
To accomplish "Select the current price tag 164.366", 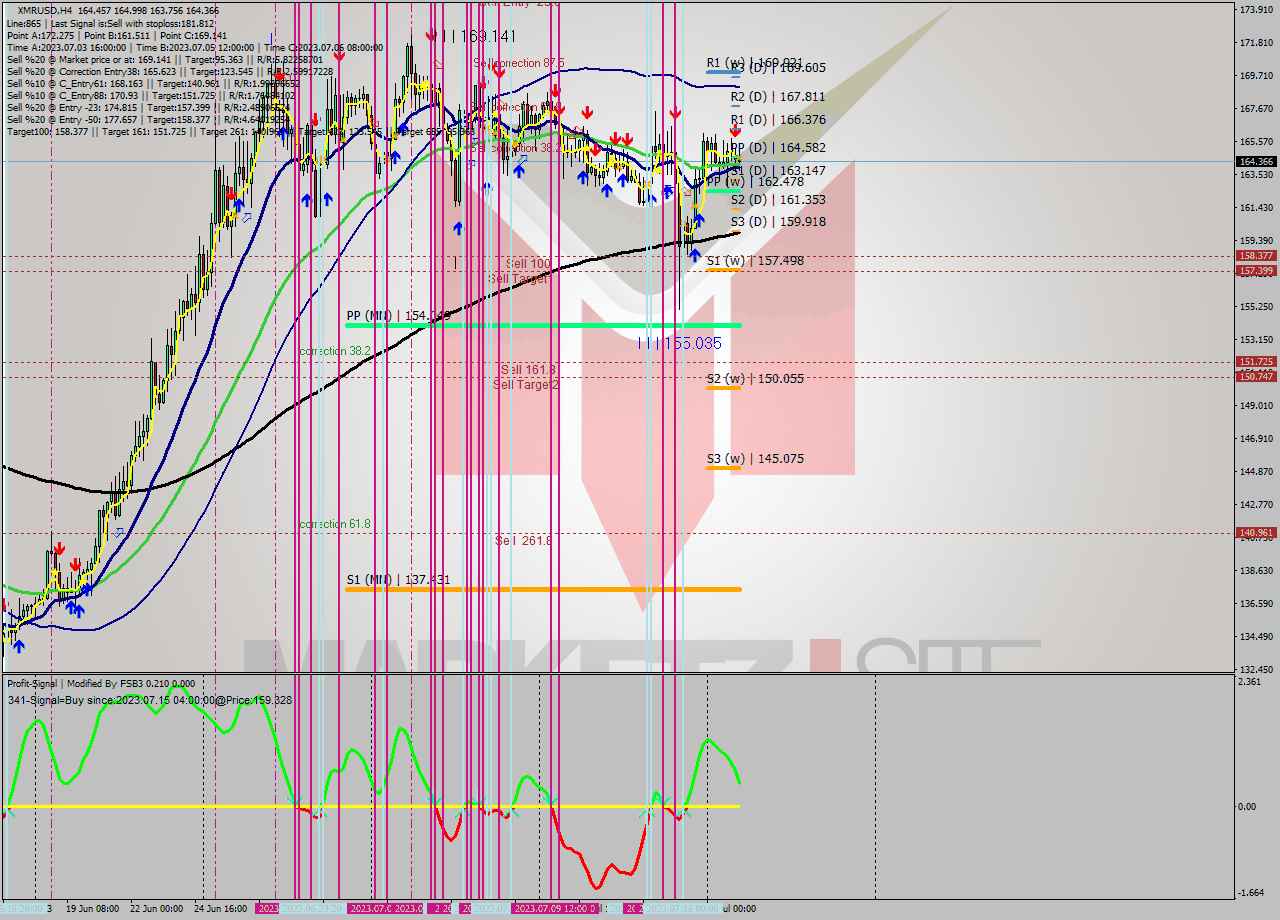I will tap(1256, 161).
